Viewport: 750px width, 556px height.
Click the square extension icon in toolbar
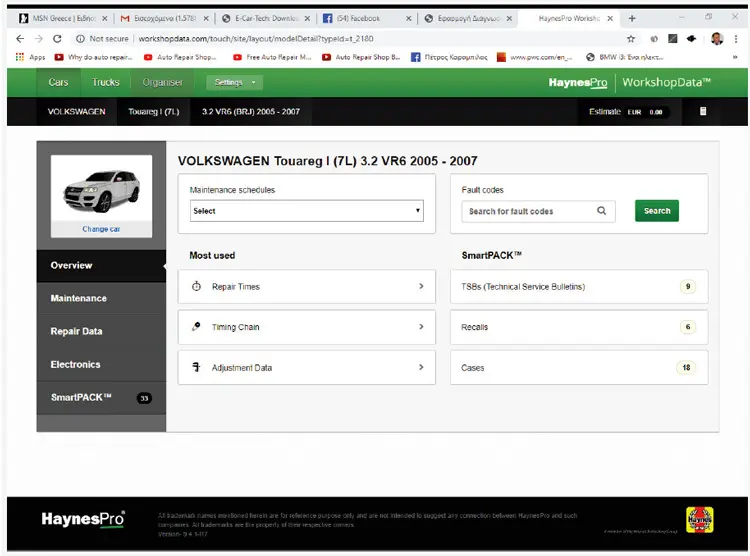point(673,38)
